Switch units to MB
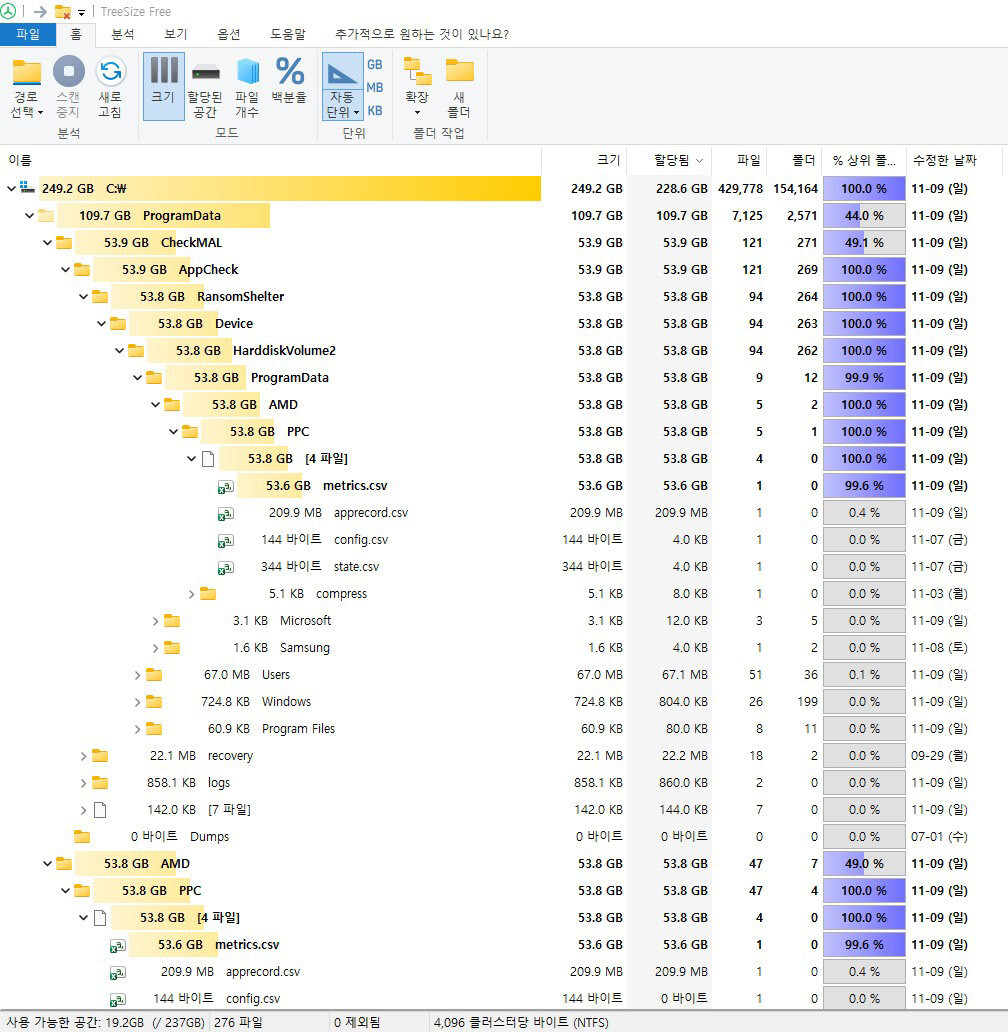The image size is (1008, 1032). click(x=374, y=88)
